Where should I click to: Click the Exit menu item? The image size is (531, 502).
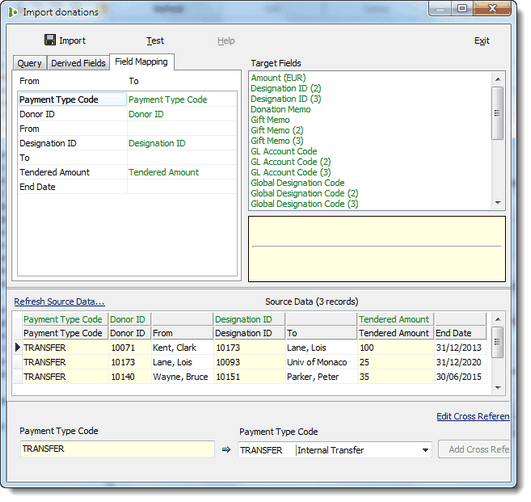coord(482,41)
